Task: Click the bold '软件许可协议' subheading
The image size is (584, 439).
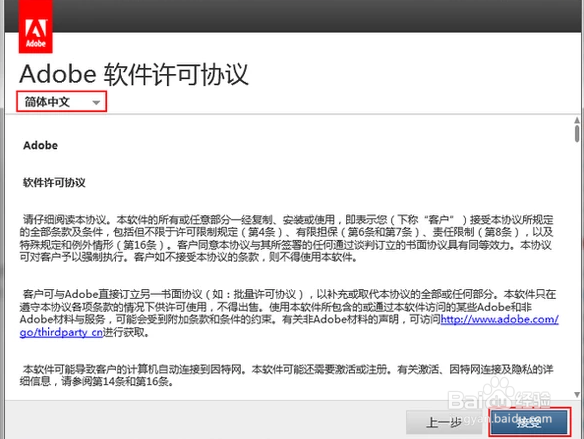Action: (54, 182)
